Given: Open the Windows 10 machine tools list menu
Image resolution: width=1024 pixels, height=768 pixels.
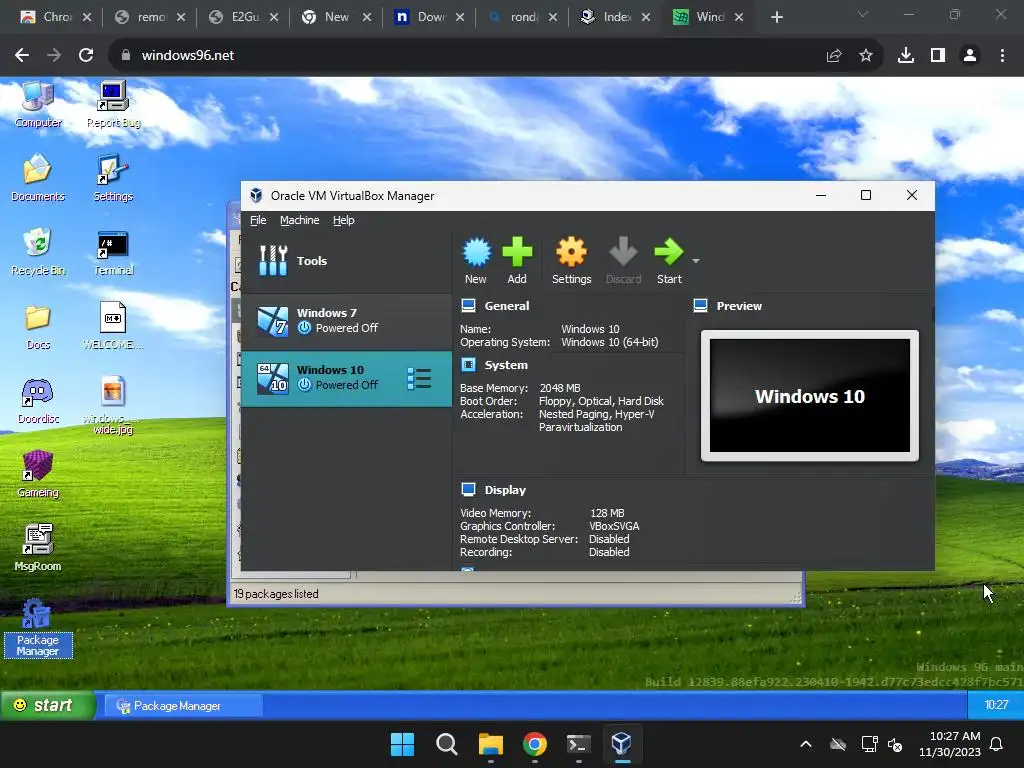Looking at the screenshot, I should (419, 379).
